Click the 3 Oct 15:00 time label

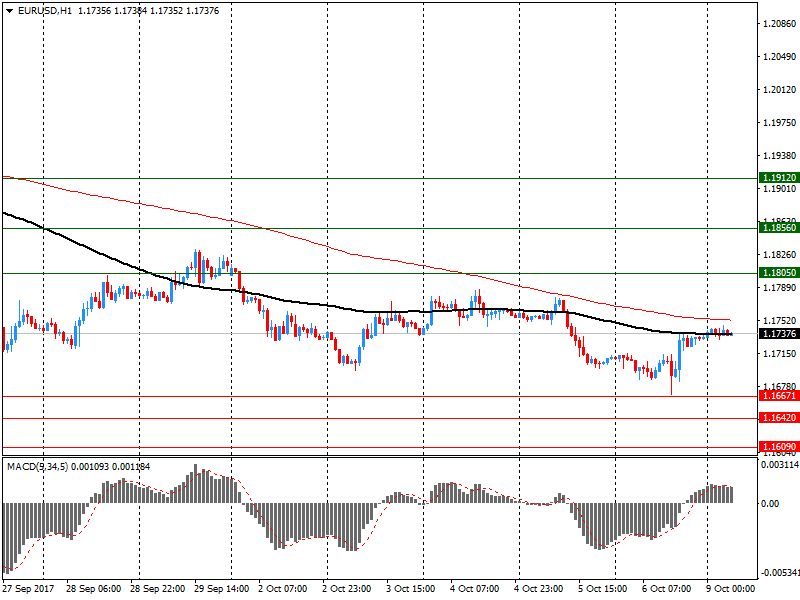coord(411,589)
